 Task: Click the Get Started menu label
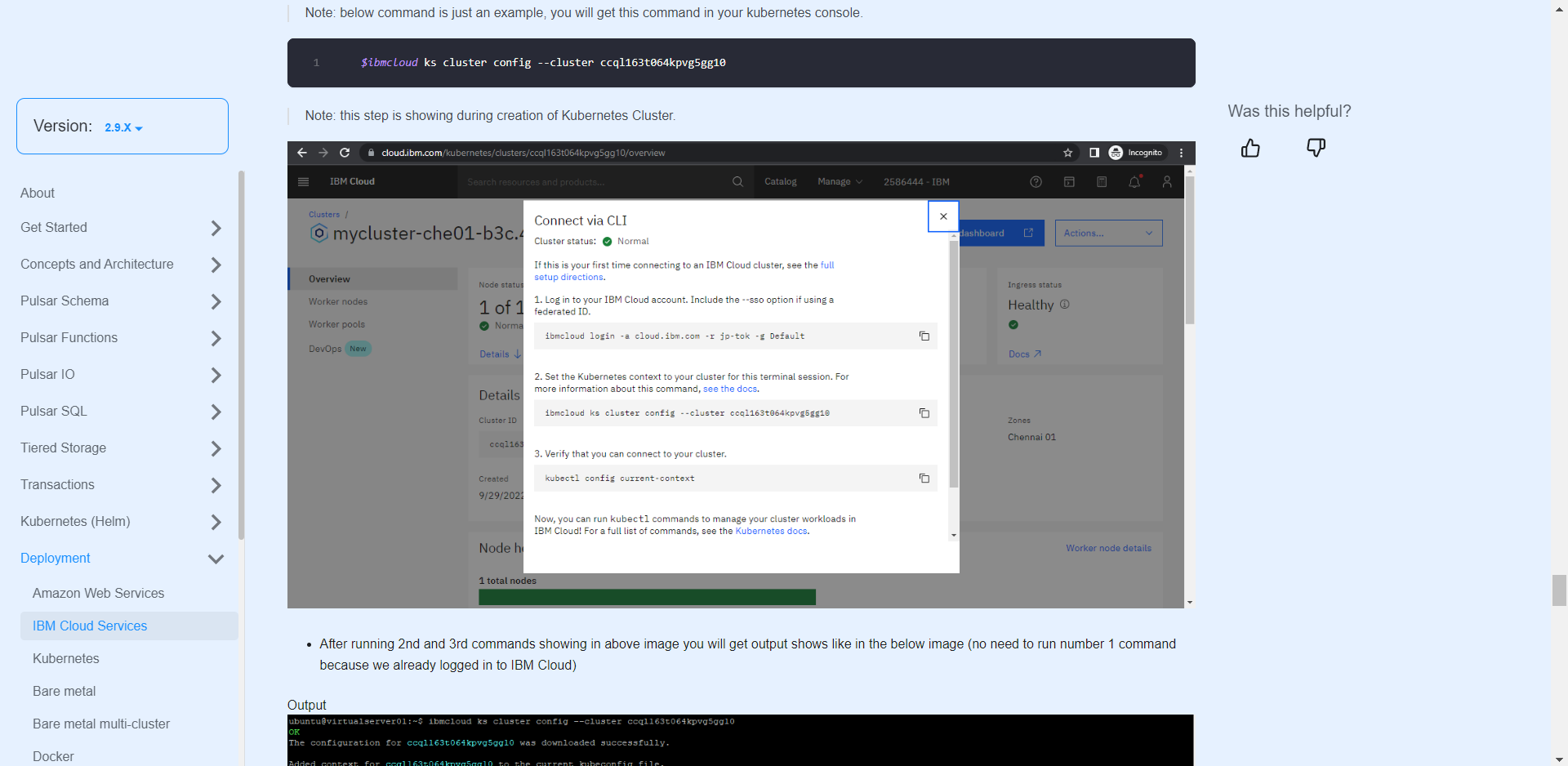pos(54,227)
